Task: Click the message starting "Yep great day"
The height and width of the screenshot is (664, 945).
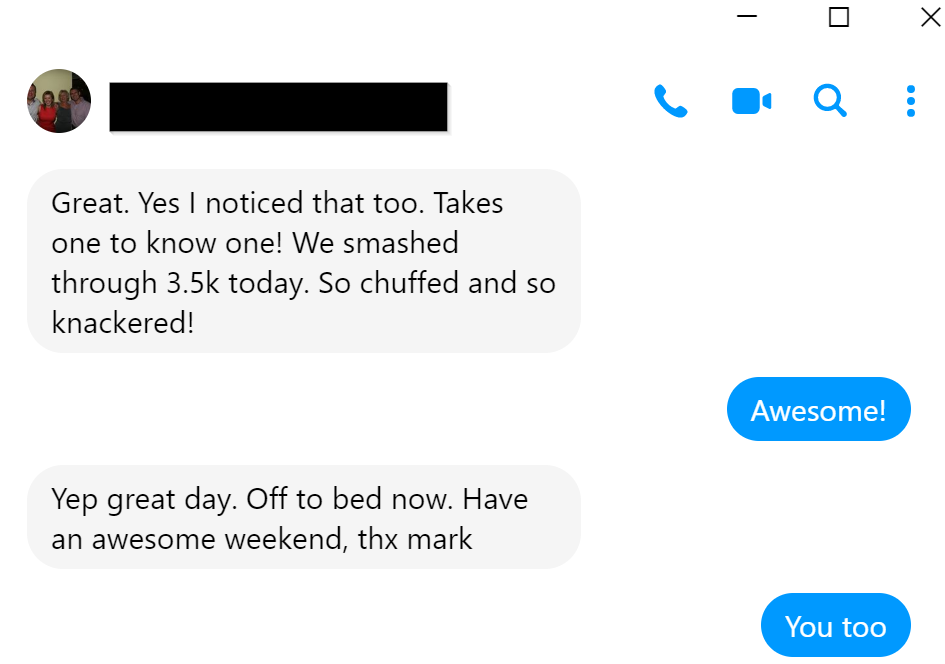Action: [303, 517]
